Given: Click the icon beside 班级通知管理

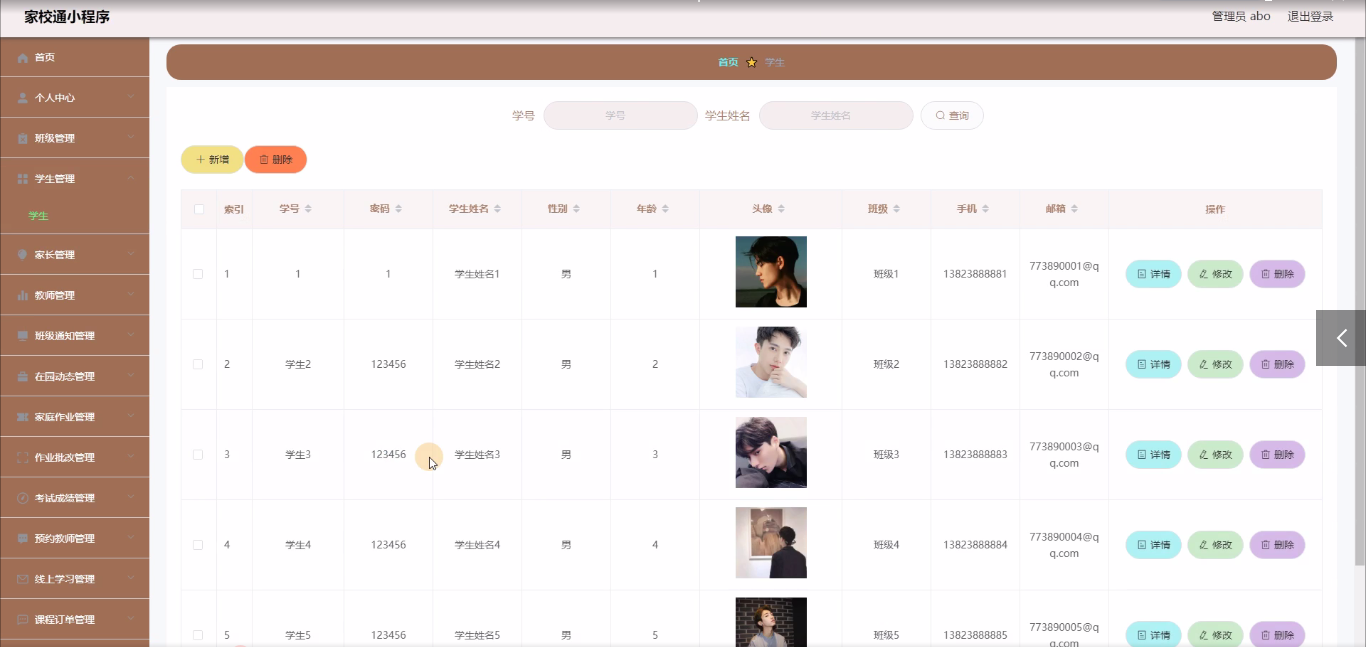Looking at the screenshot, I should pos(23,336).
